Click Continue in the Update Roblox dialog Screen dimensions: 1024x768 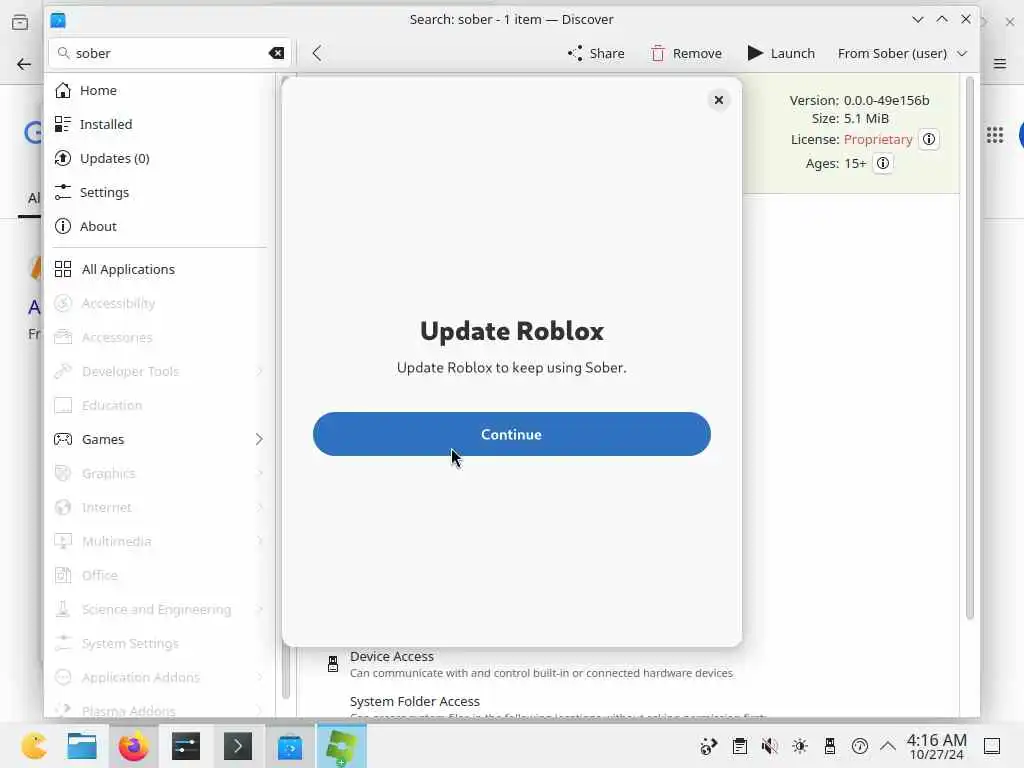(511, 434)
